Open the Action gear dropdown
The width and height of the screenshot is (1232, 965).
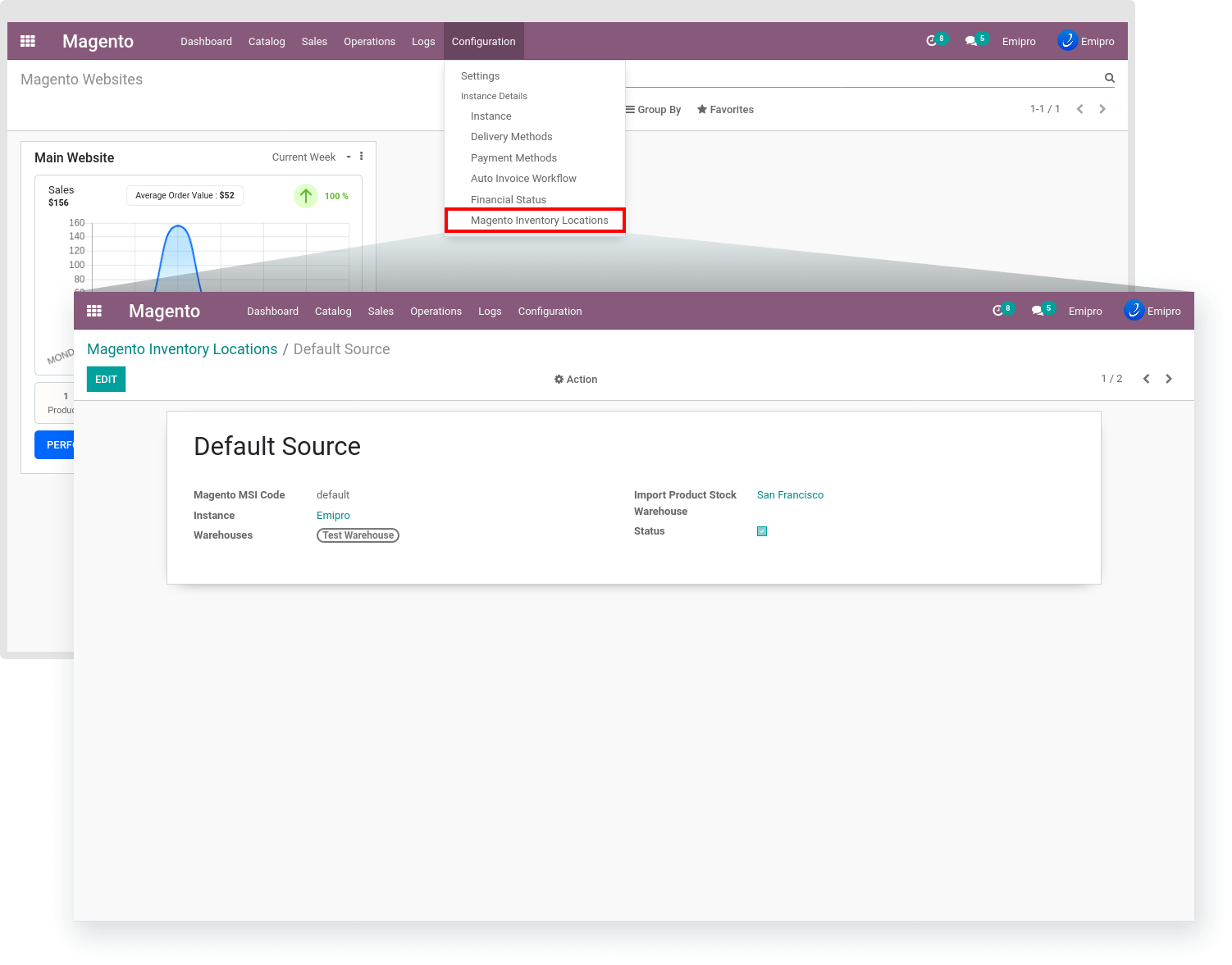click(x=576, y=380)
